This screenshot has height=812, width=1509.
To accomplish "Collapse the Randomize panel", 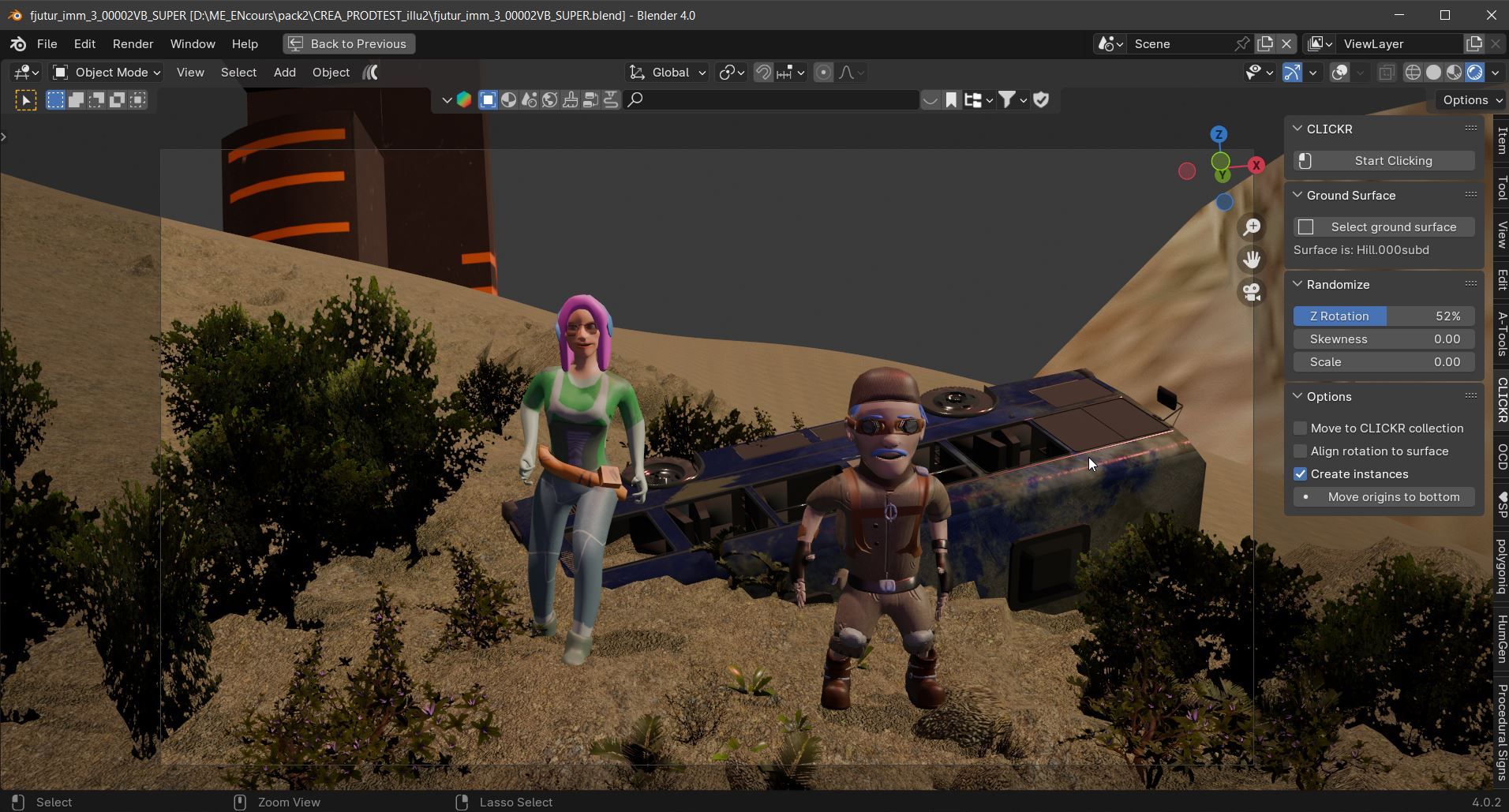I will pyautogui.click(x=1298, y=284).
